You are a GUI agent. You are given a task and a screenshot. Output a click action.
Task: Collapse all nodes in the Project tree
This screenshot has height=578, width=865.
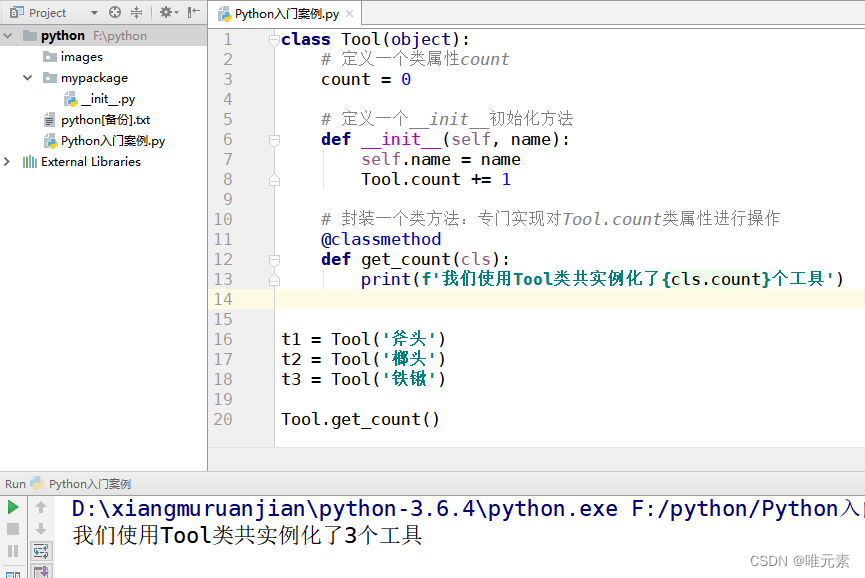tap(136, 13)
